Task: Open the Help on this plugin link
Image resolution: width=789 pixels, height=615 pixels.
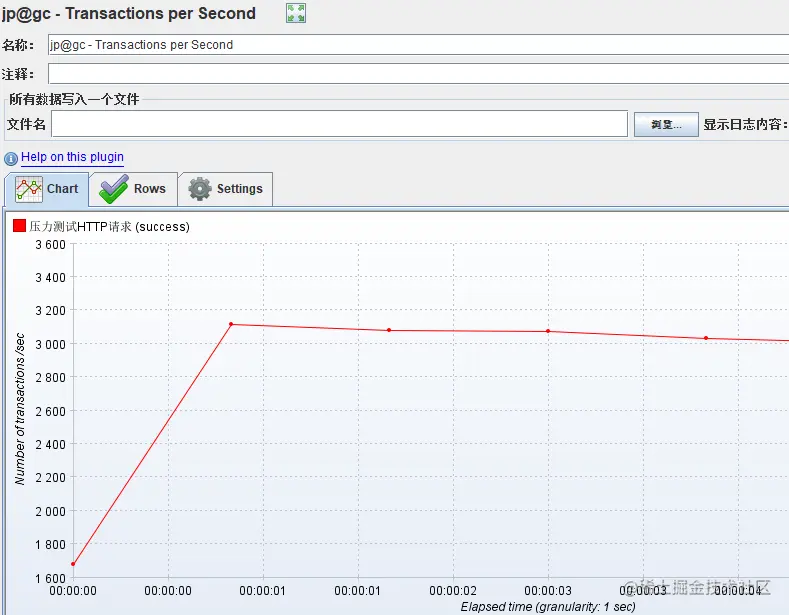Action: click(72, 157)
